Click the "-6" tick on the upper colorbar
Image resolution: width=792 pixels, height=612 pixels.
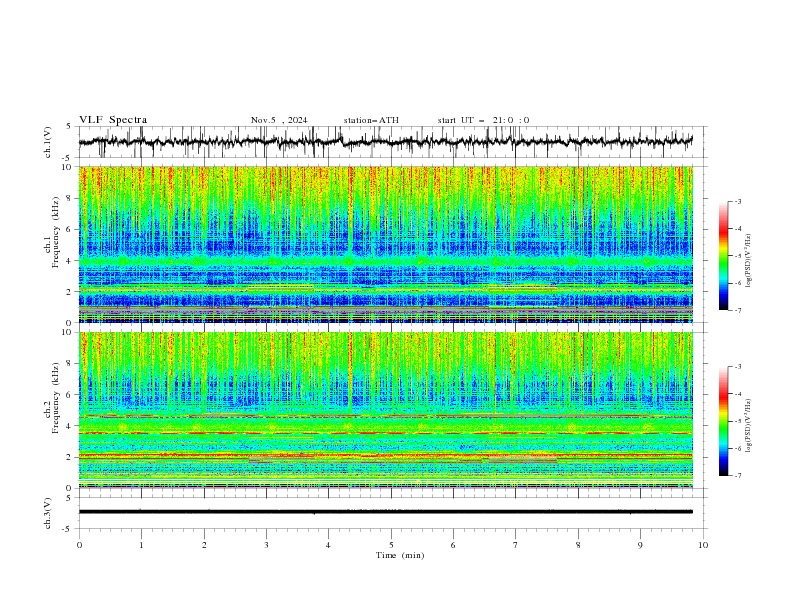[x=737, y=283]
